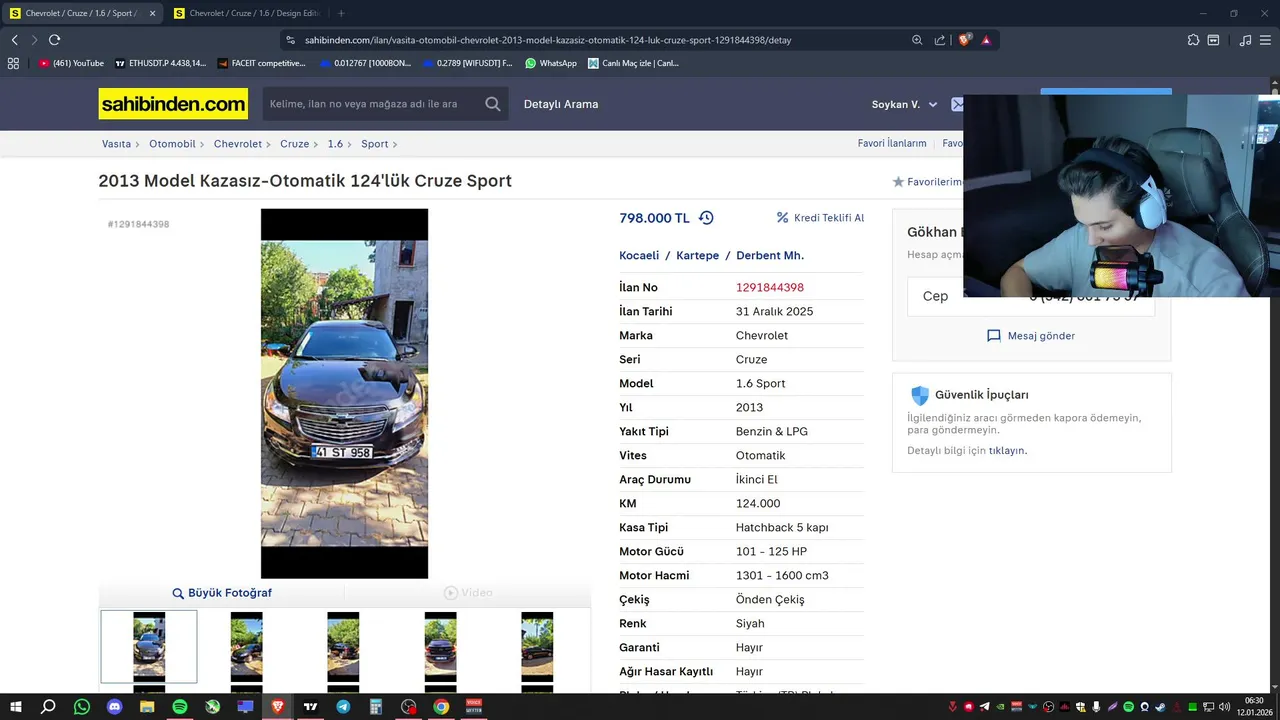Image resolution: width=1280 pixels, height=720 pixels.
Task: Click Mesaj gönder button
Action: click(1031, 336)
